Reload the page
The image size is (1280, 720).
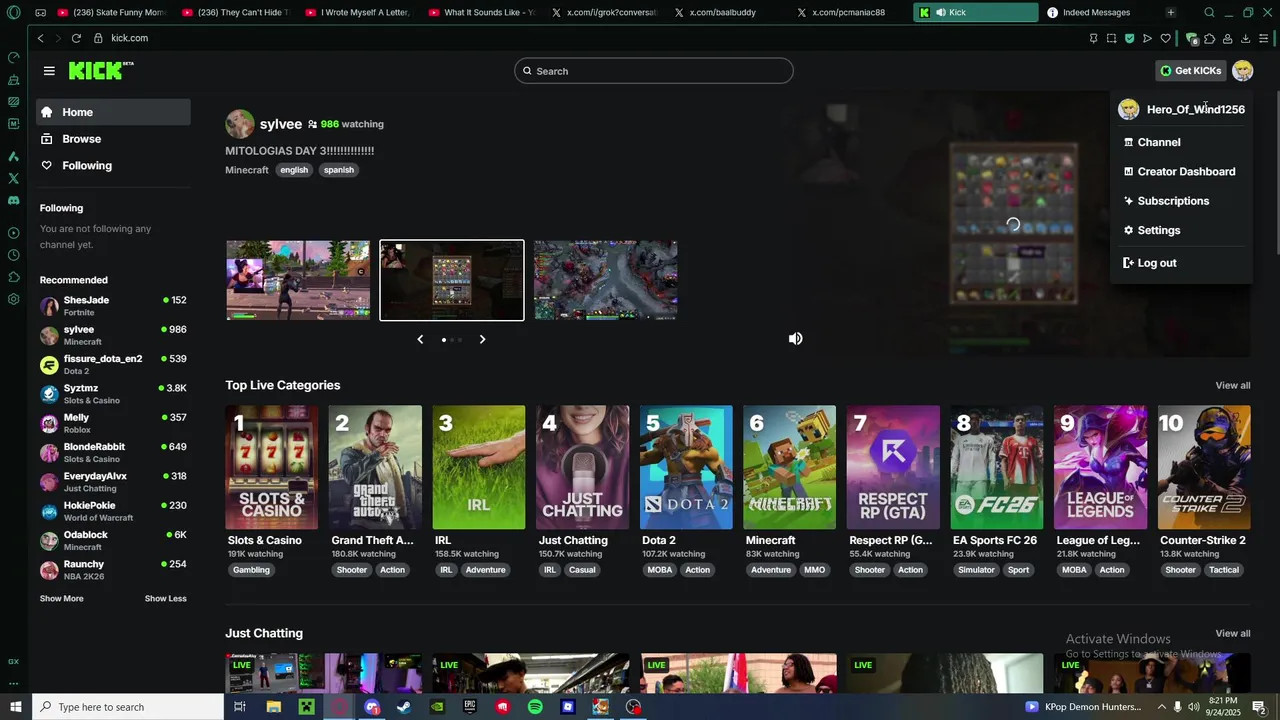click(x=76, y=38)
